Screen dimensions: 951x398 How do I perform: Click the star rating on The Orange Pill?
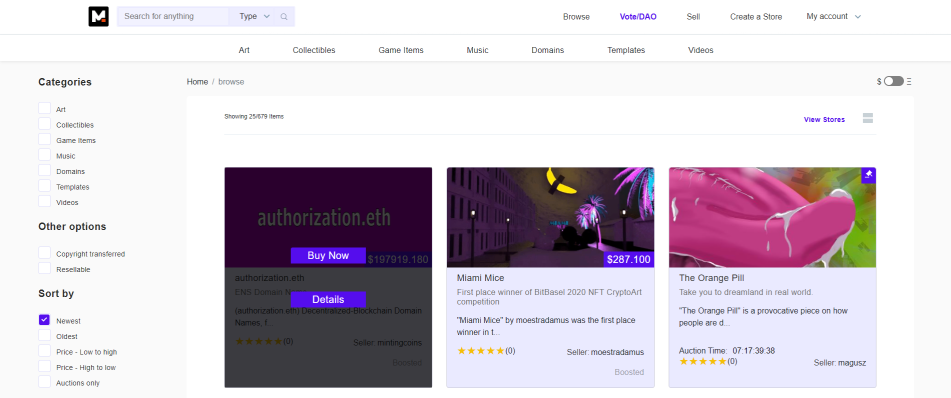tap(702, 361)
